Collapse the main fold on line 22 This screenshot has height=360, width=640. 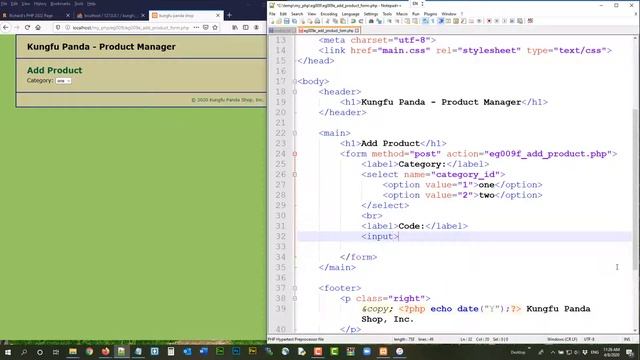point(295,133)
